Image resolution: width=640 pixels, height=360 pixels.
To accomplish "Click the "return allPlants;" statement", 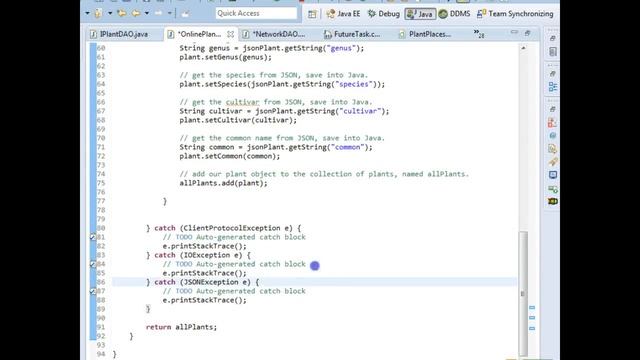I will [x=181, y=327].
